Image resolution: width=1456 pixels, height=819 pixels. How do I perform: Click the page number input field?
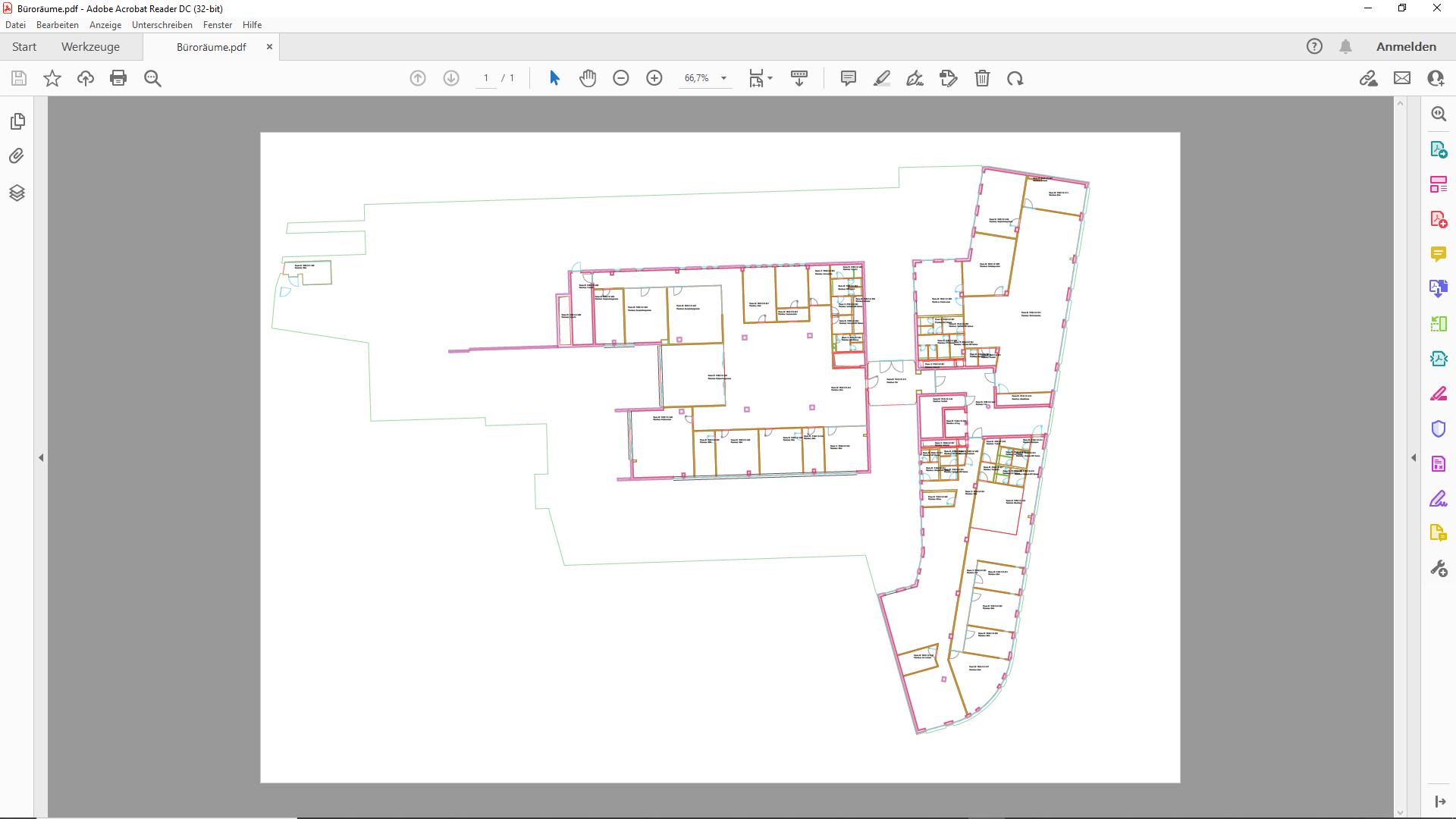coord(486,78)
